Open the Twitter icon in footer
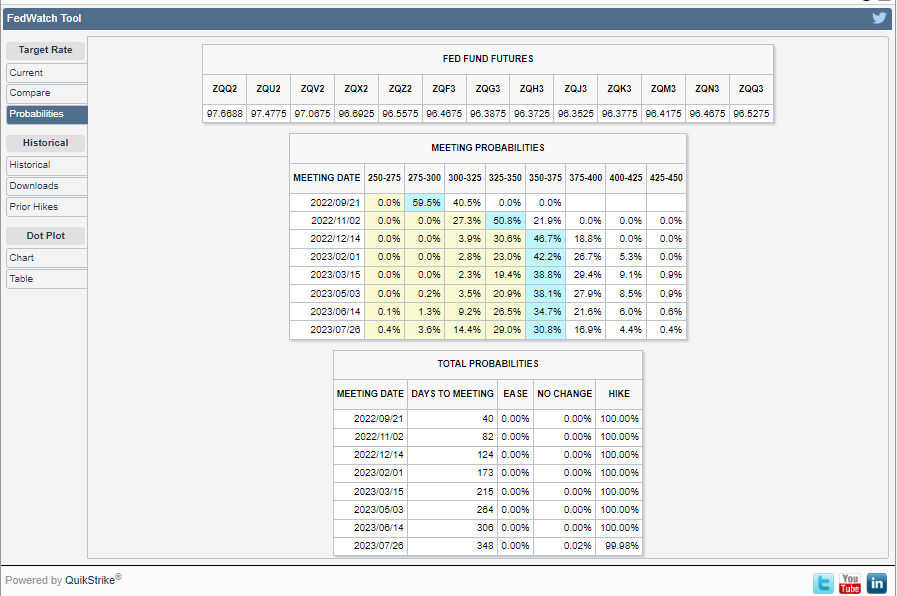The height and width of the screenshot is (596, 897). [823, 583]
